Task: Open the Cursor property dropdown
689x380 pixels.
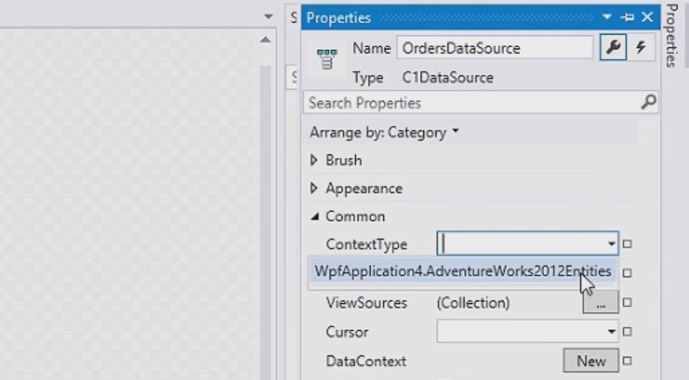Action: [611, 331]
